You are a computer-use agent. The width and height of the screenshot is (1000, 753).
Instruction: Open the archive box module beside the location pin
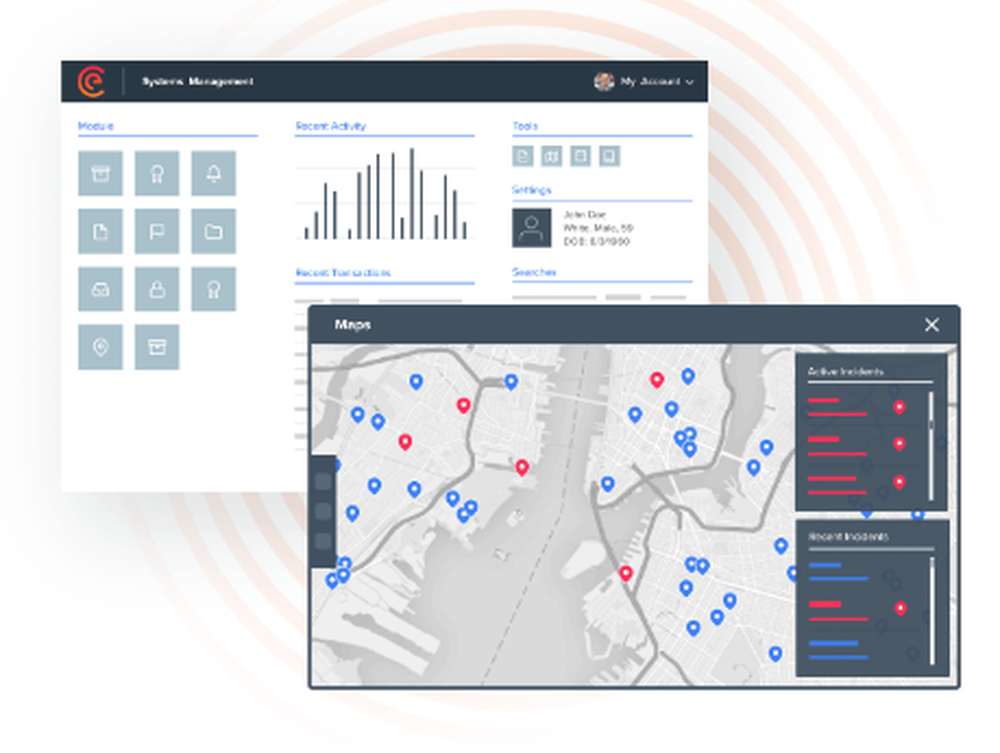pyautogui.click(x=157, y=347)
